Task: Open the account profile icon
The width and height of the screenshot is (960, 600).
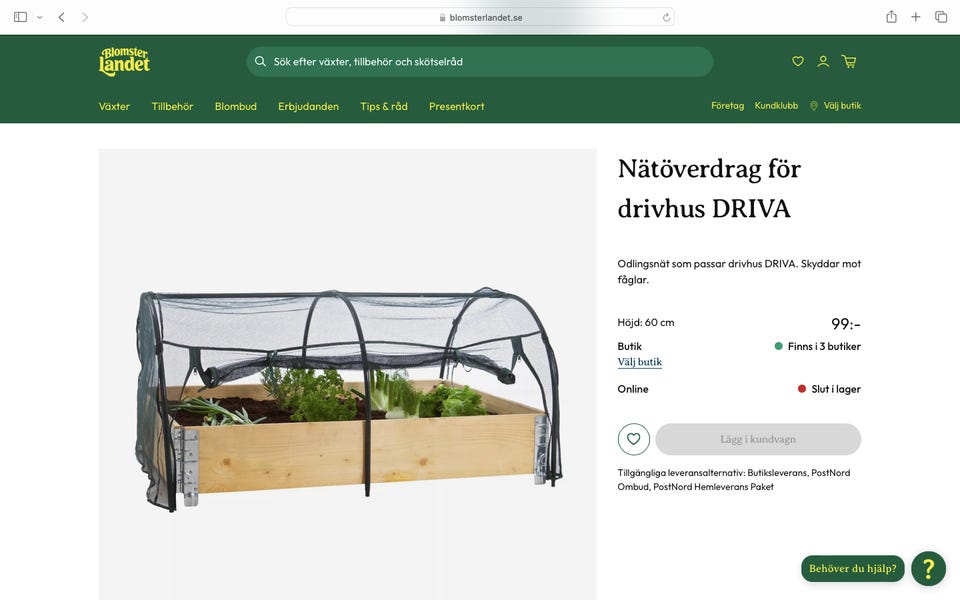Action: tap(823, 61)
